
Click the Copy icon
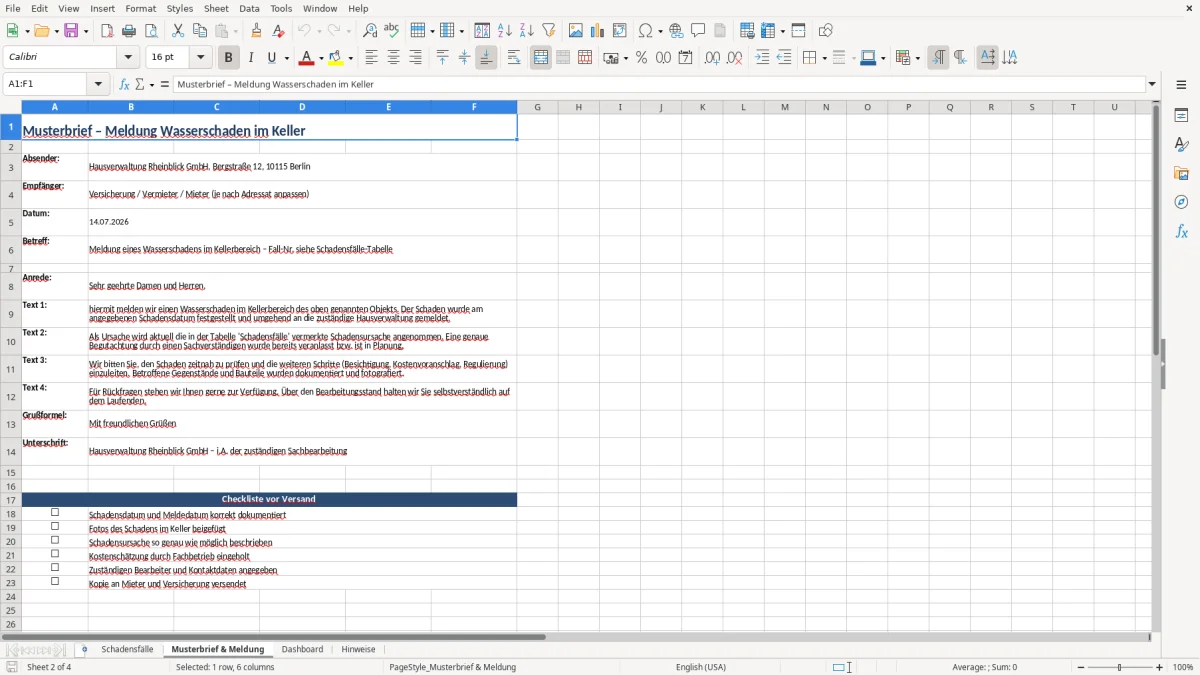(x=200, y=31)
